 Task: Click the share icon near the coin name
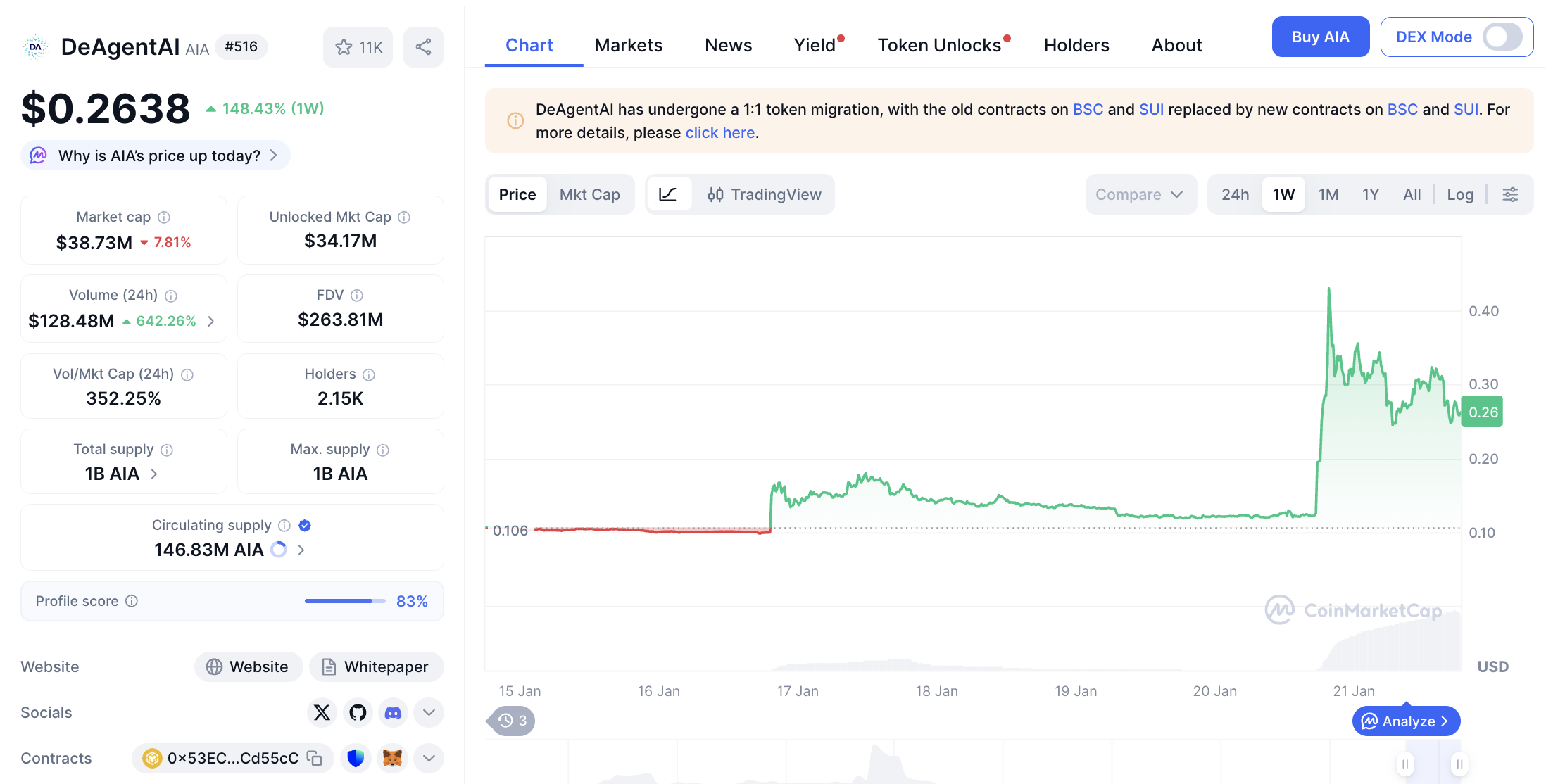coord(423,47)
